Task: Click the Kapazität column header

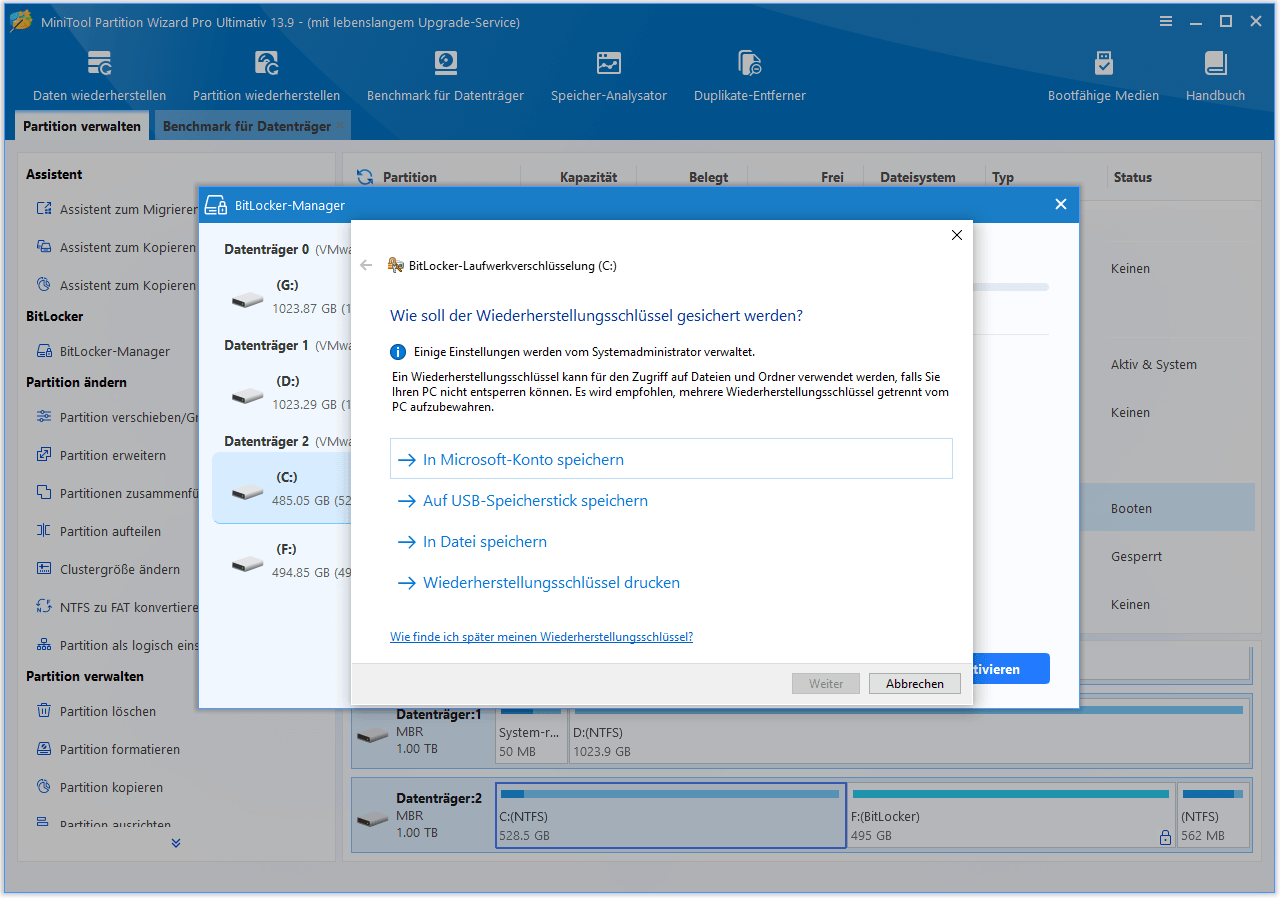Action: [588, 177]
